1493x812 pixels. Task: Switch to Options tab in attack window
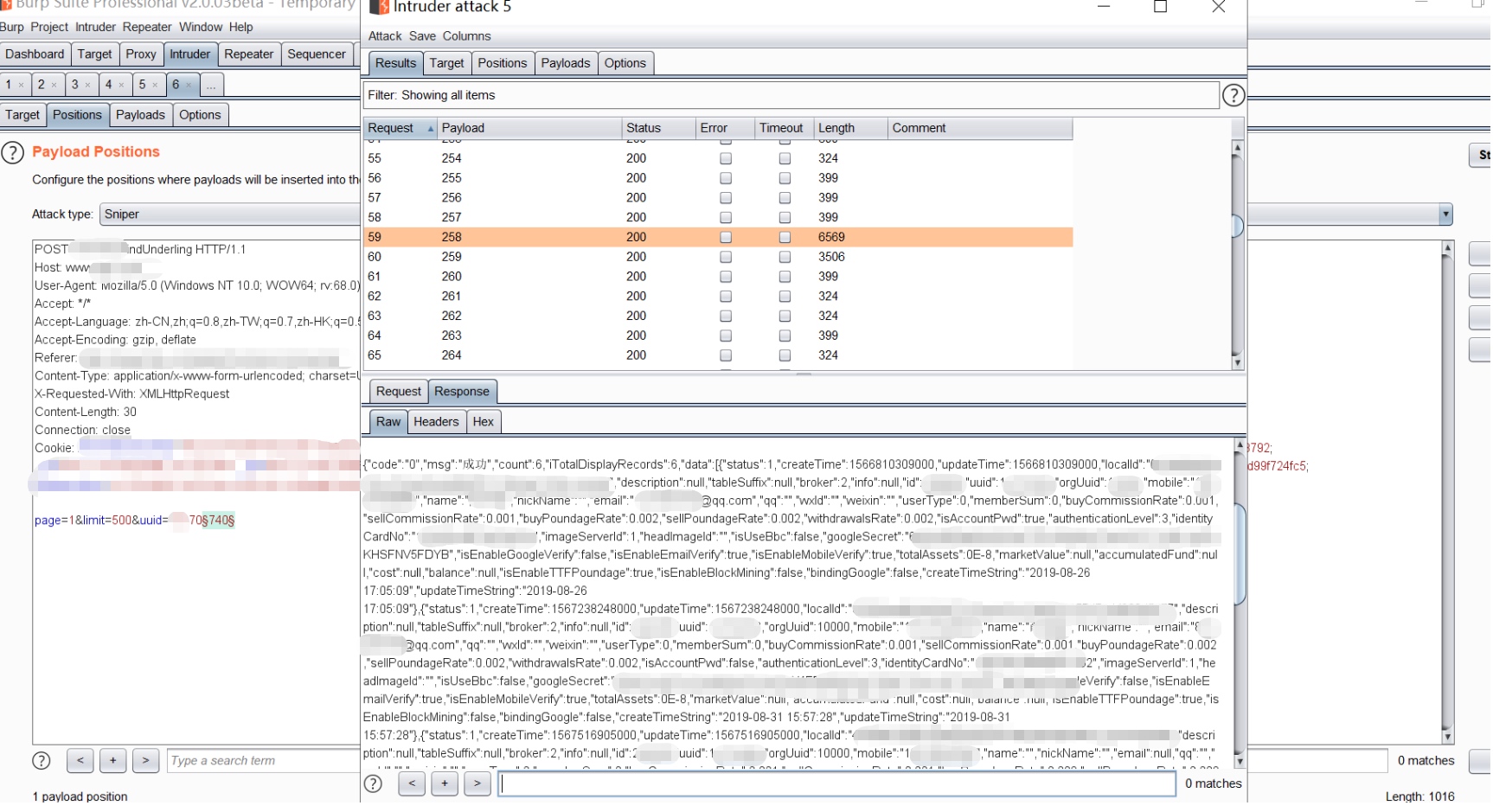(625, 63)
